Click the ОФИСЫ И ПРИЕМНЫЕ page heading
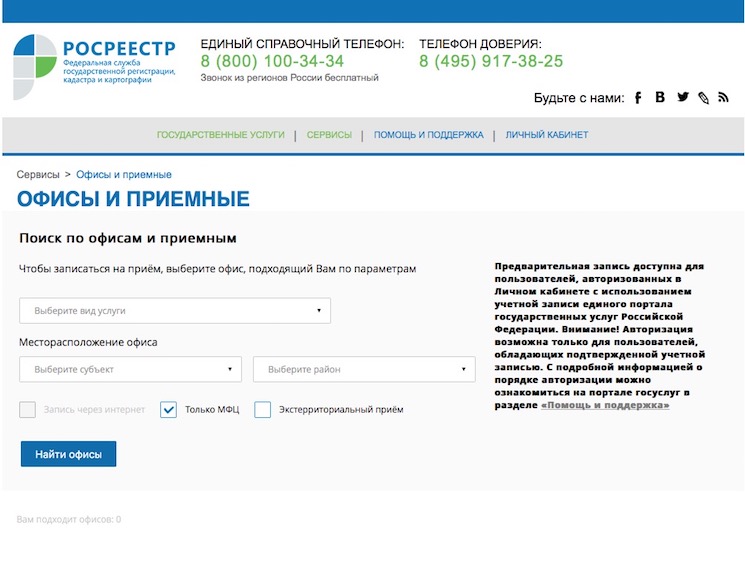Viewport: 745px width, 579px height. (x=133, y=199)
